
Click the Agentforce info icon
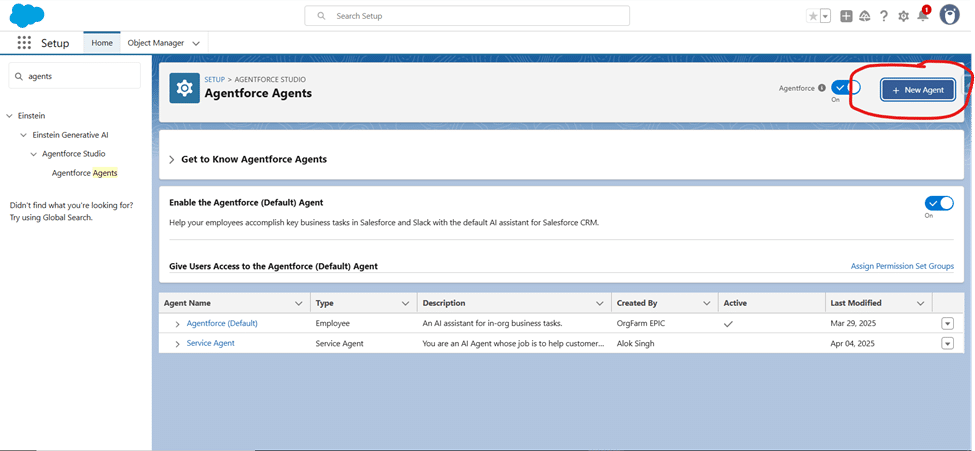pyautogui.click(x=822, y=88)
